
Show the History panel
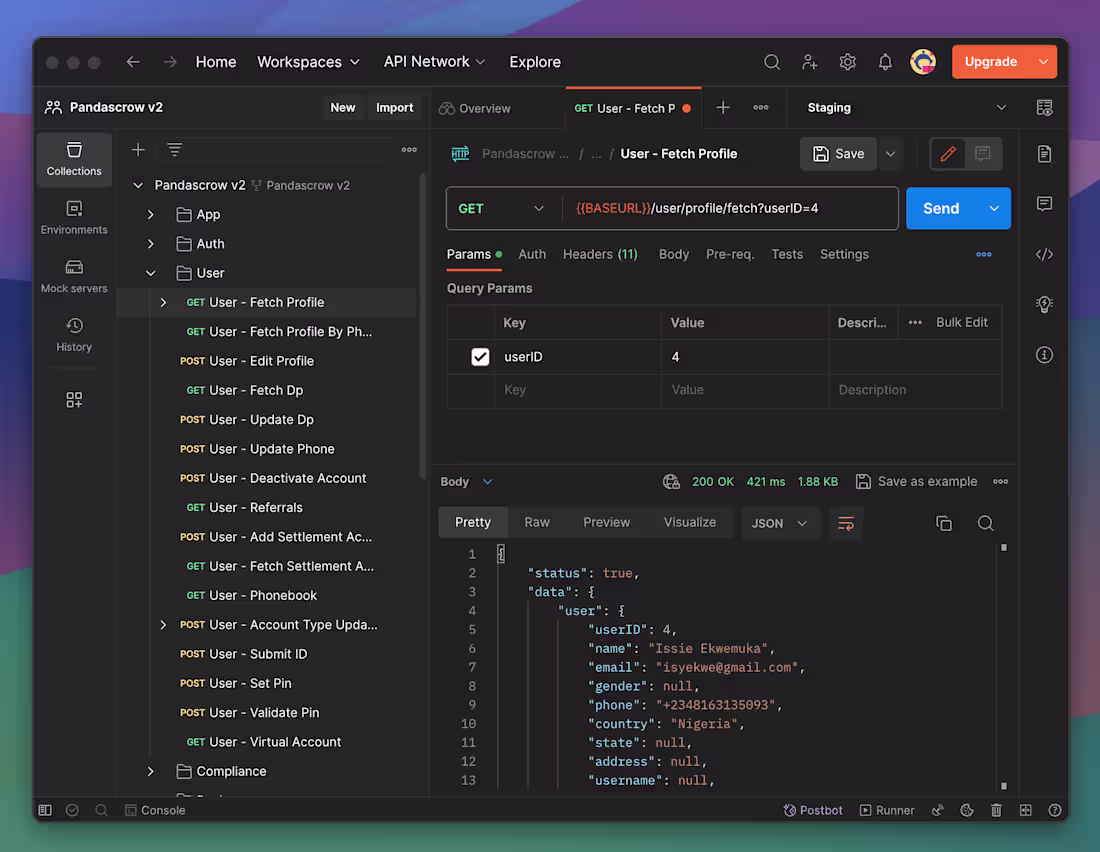[73, 335]
